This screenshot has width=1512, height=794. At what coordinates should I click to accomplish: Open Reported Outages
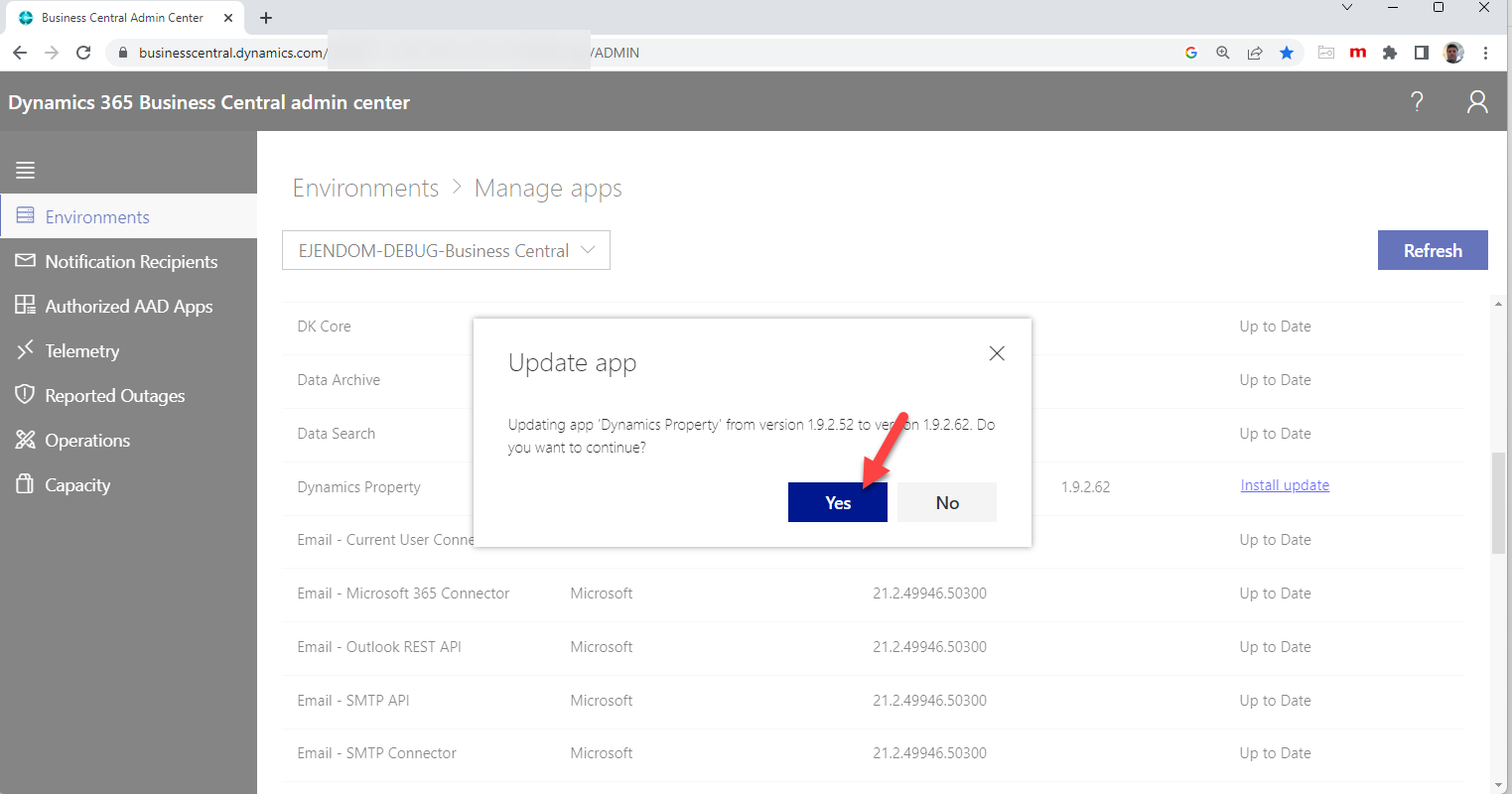pyautogui.click(x=129, y=395)
